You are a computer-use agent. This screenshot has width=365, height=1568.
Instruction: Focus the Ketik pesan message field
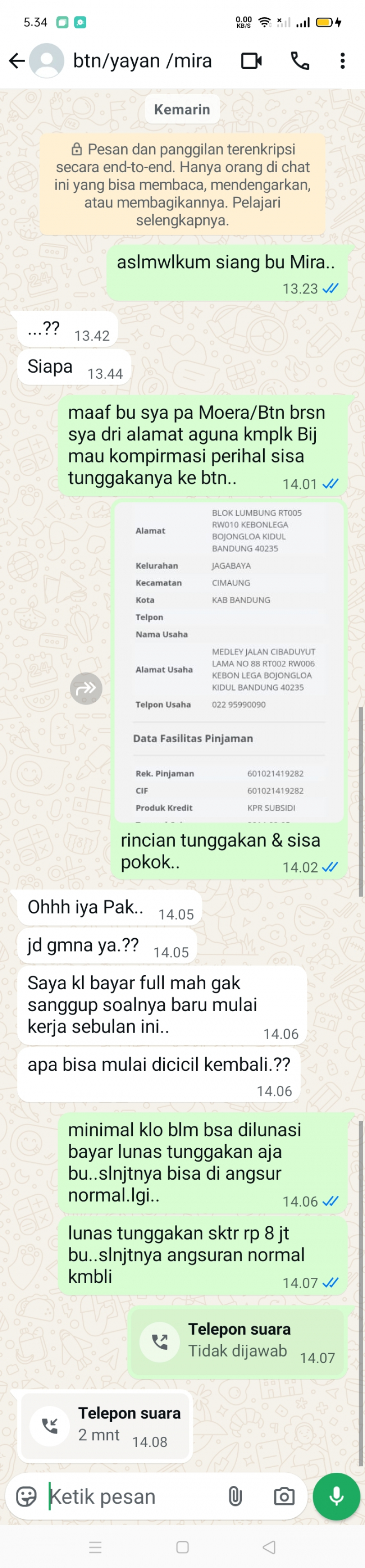coord(131,1496)
